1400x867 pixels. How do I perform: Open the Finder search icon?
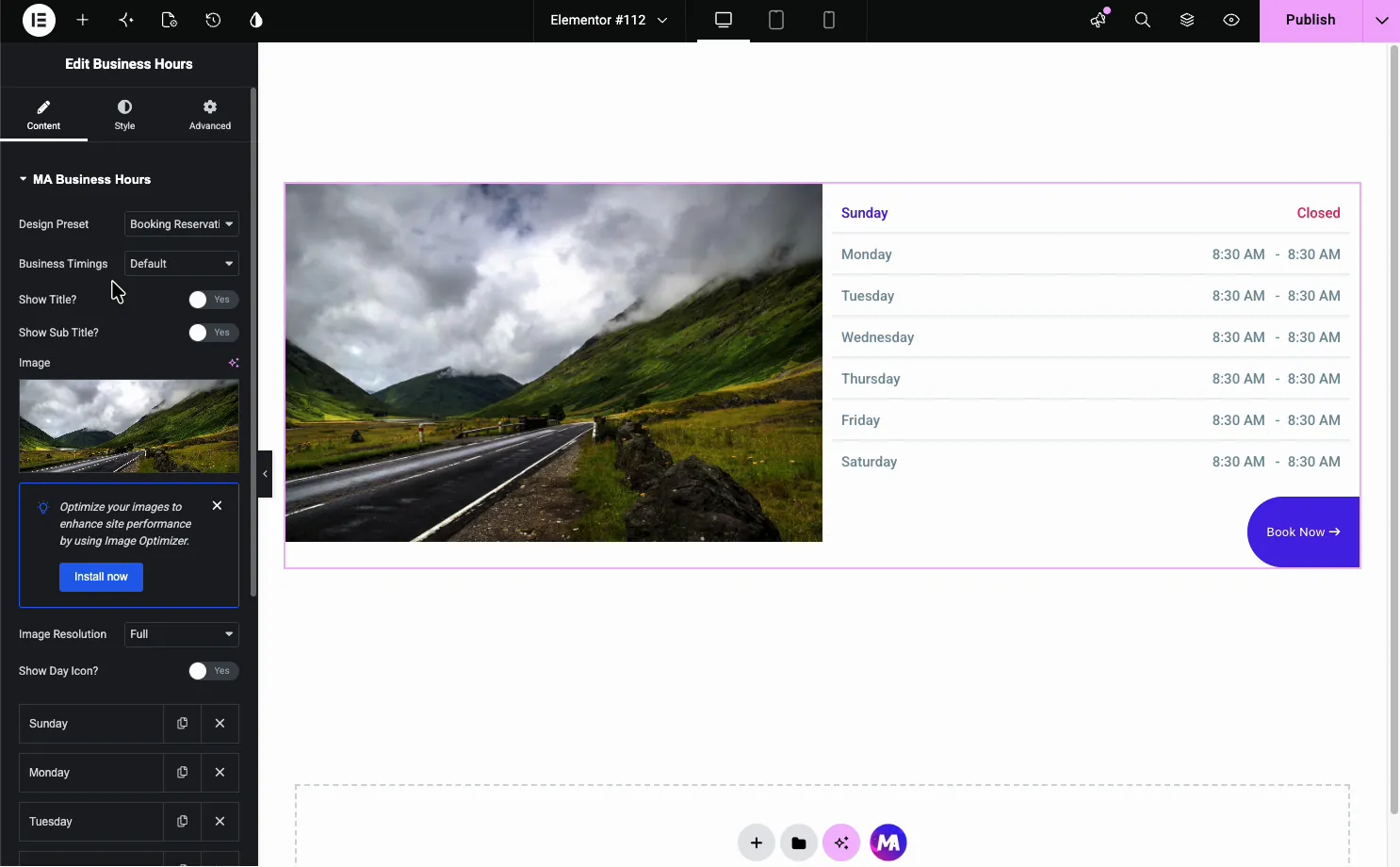(1143, 20)
